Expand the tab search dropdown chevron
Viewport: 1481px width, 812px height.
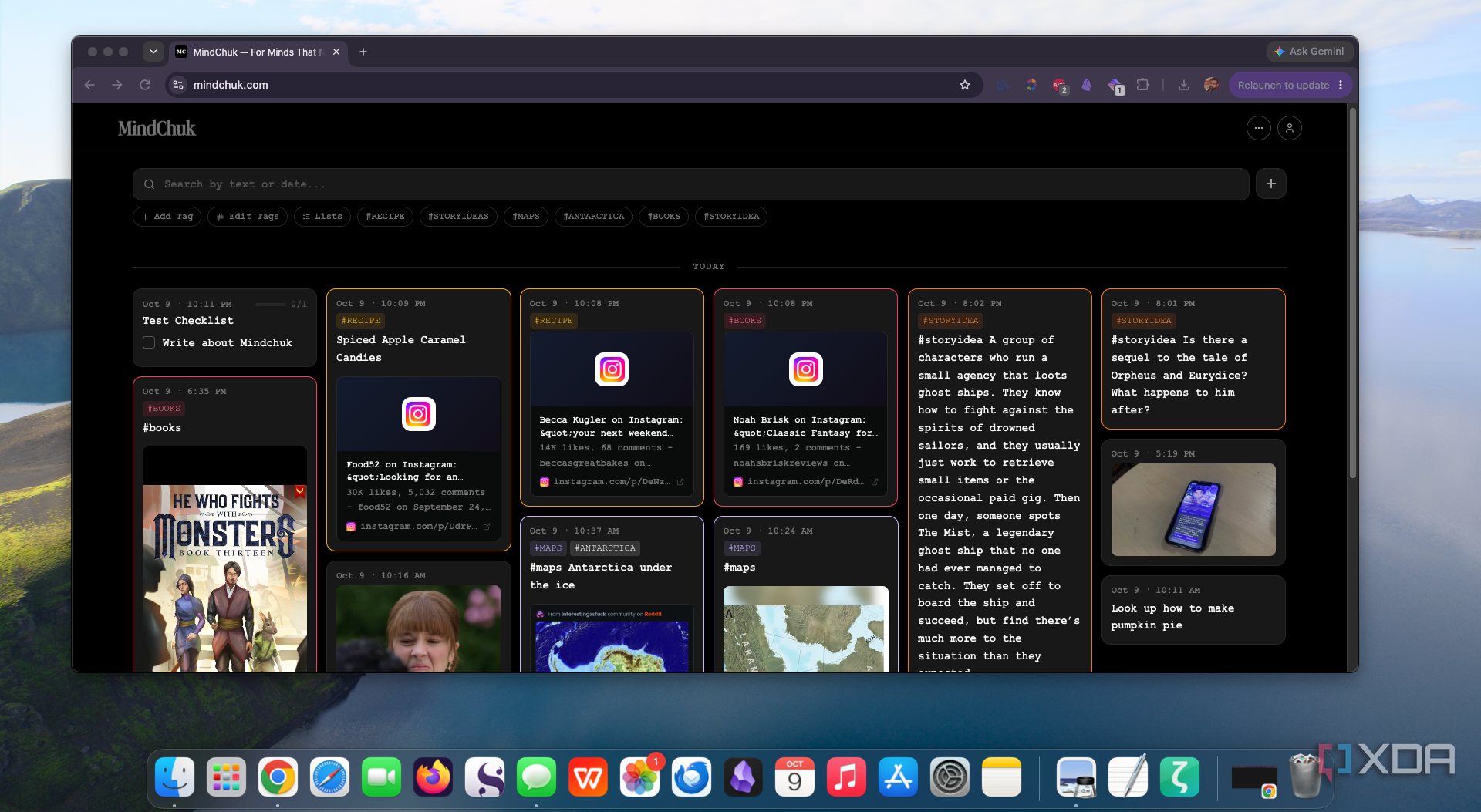[153, 52]
